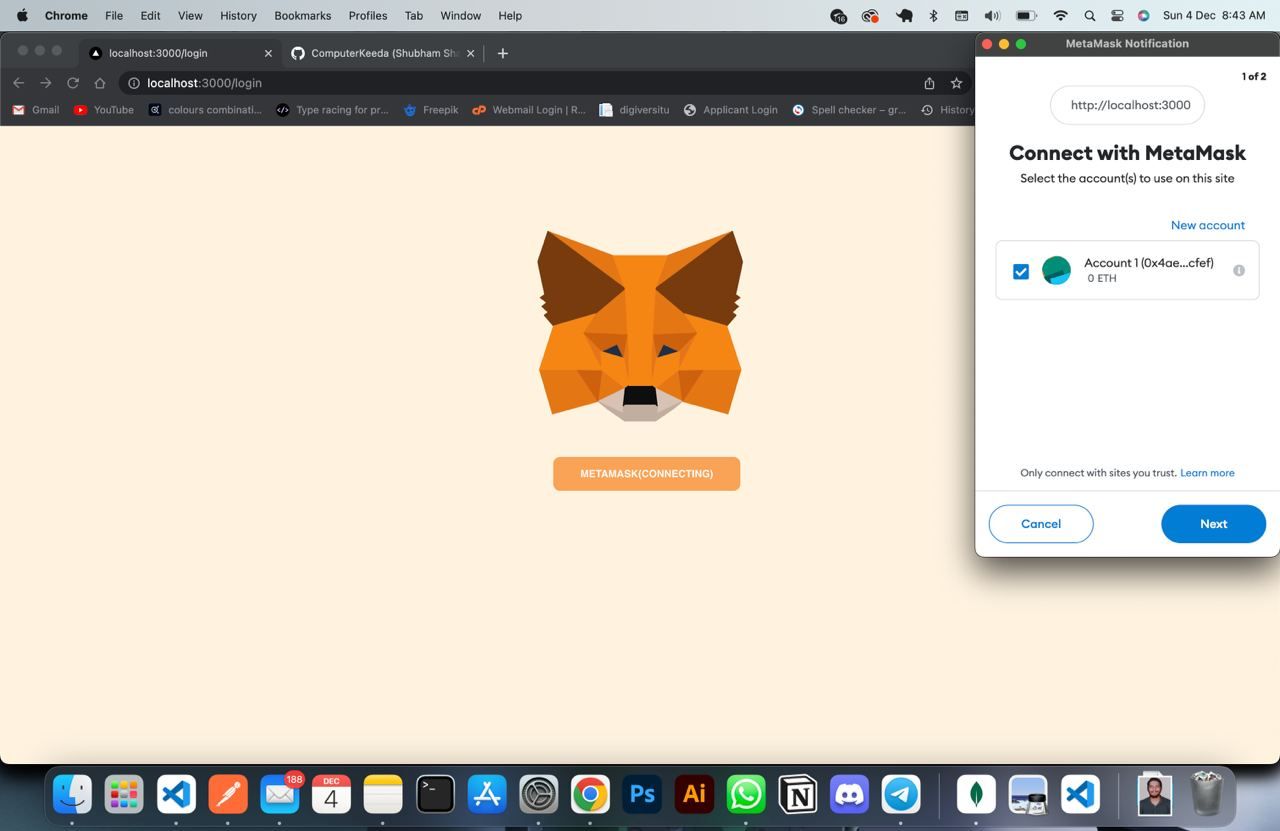Click the TablePlus elephant menu bar icon
Image resolution: width=1280 pixels, height=831 pixels.
pyautogui.click(x=904, y=16)
